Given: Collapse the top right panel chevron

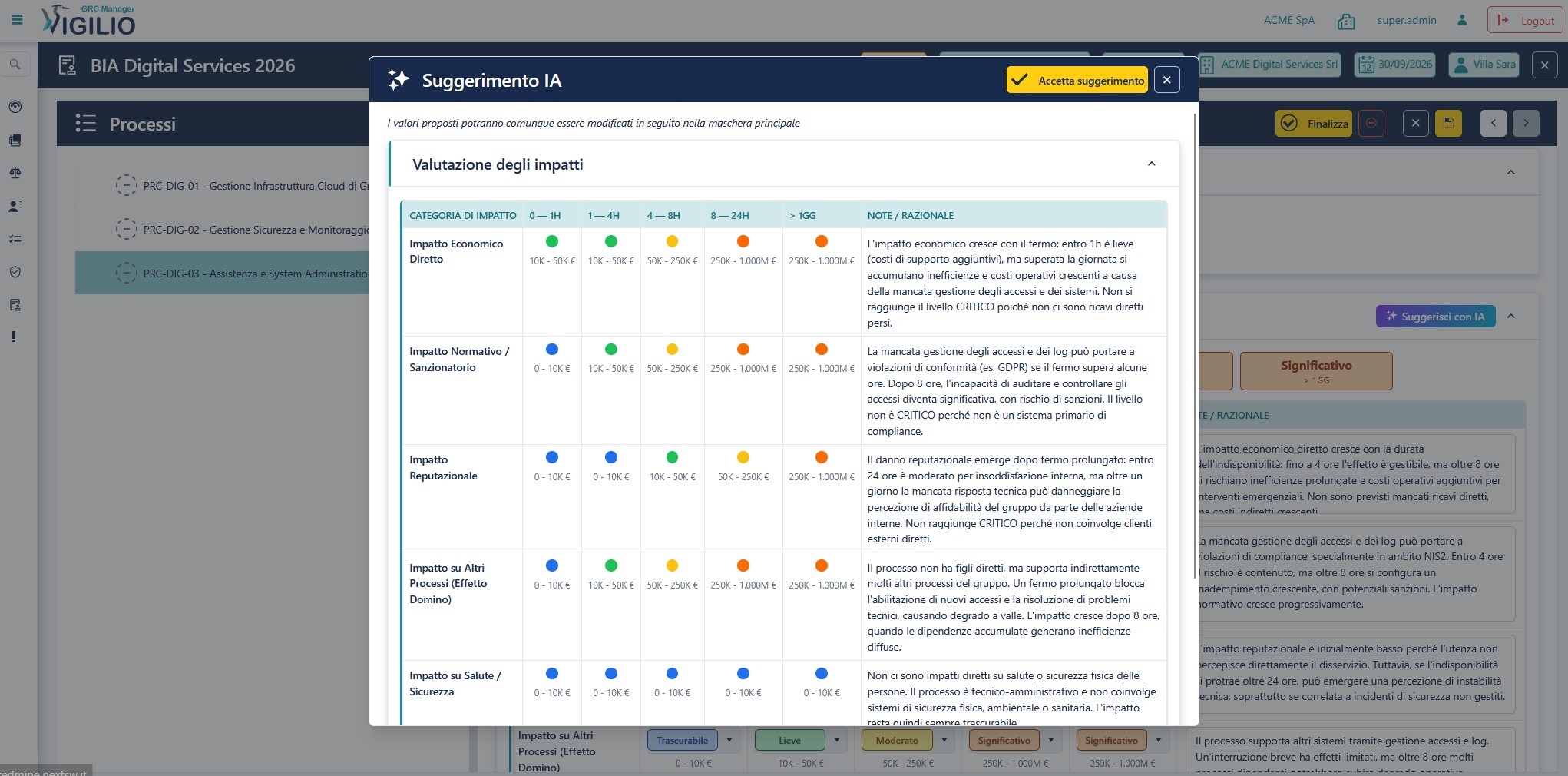Looking at the screenshot, I should (1510, 172).
